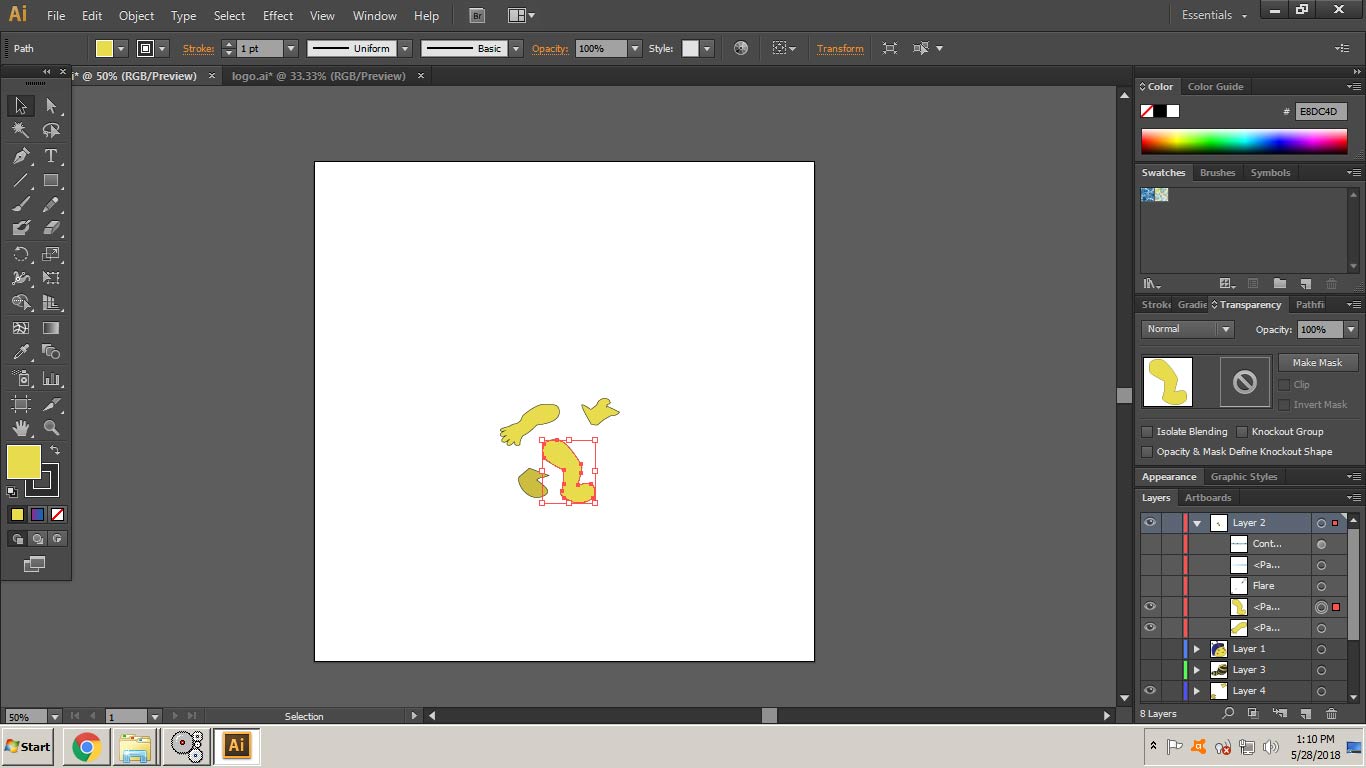Open the Windows Start menu
The height and width of the screenshot is (768, 1366).
click(27, 746)
